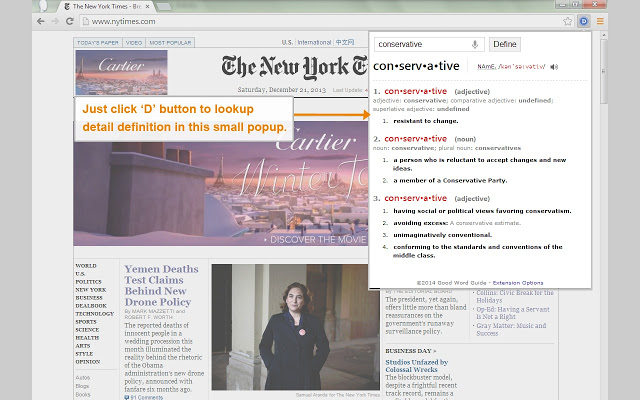The image size is (640, 400).
Task: Select Chinese edition link
Action: coord(344,42)
